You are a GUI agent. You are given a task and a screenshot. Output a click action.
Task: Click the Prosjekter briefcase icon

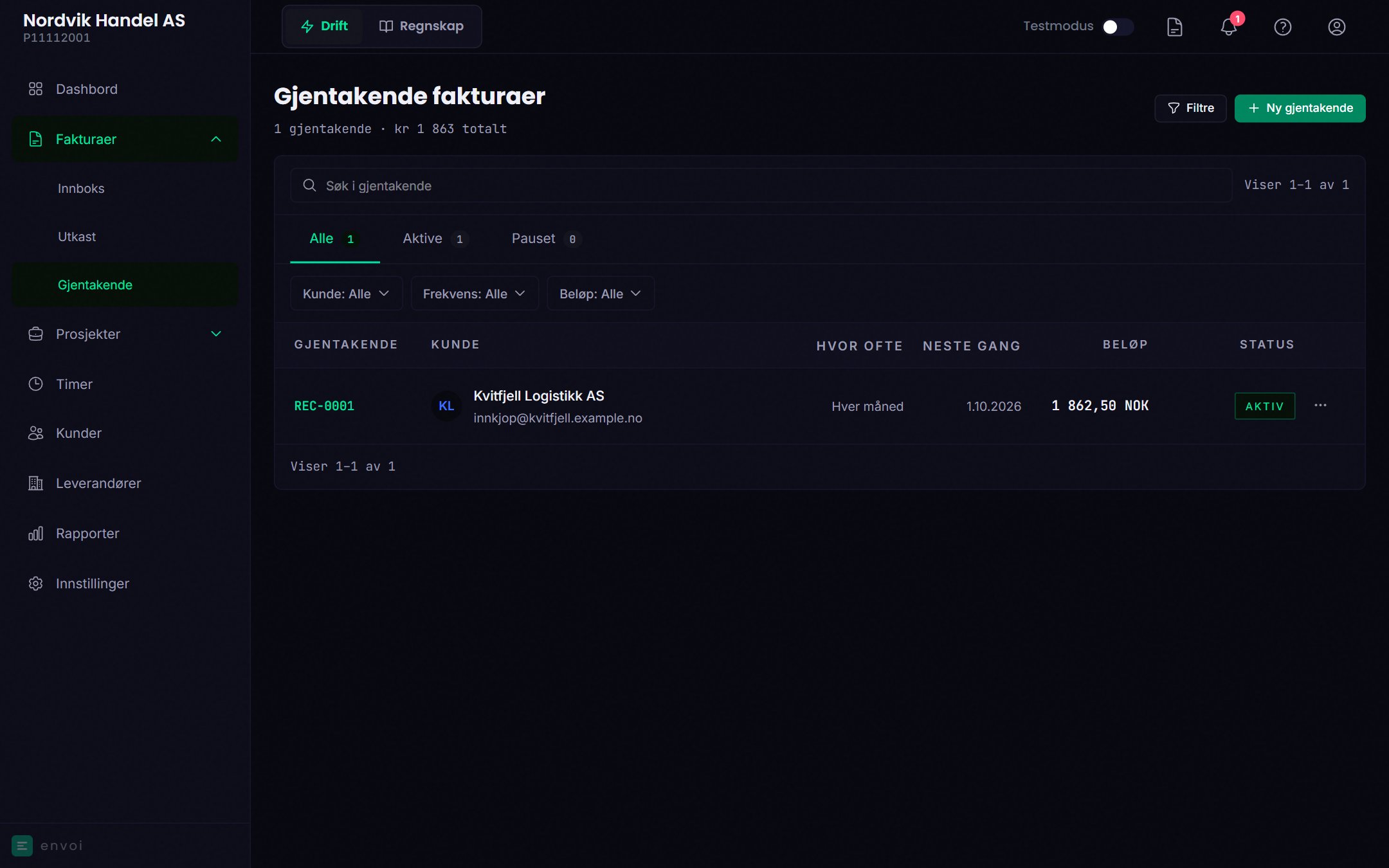[x=35, y=334]
